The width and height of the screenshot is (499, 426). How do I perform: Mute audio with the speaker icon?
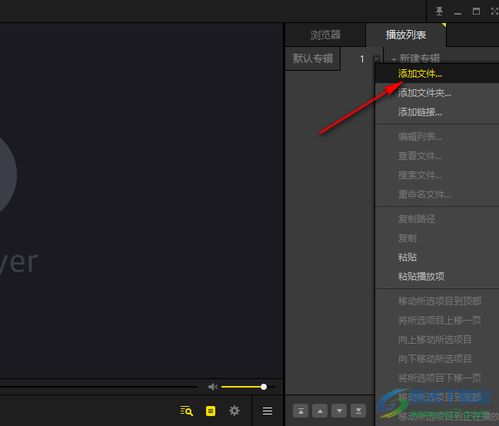[212, 387]
